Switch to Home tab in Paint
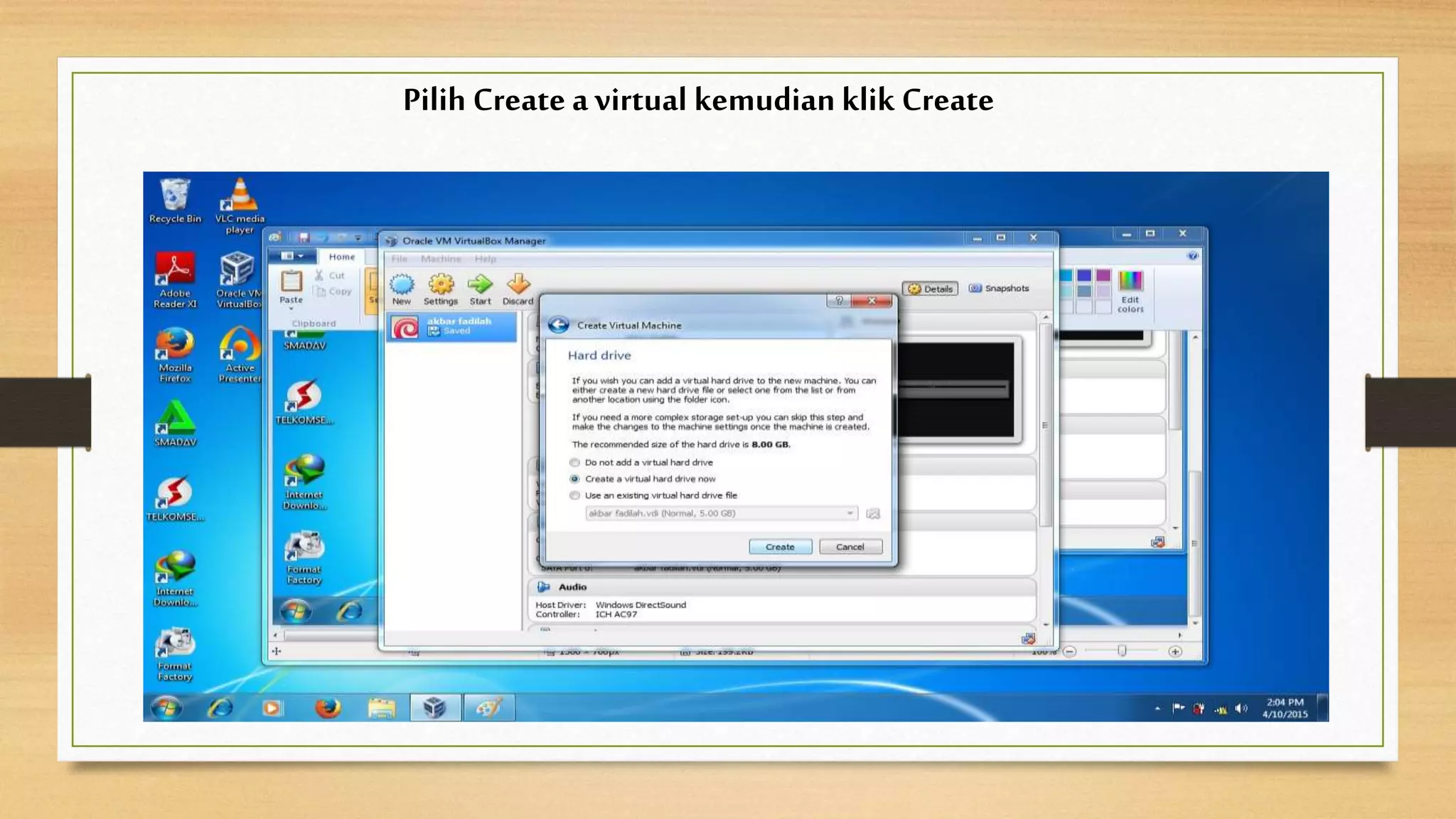This screenshot has width=1456, height=819. (x=342, y=257)
